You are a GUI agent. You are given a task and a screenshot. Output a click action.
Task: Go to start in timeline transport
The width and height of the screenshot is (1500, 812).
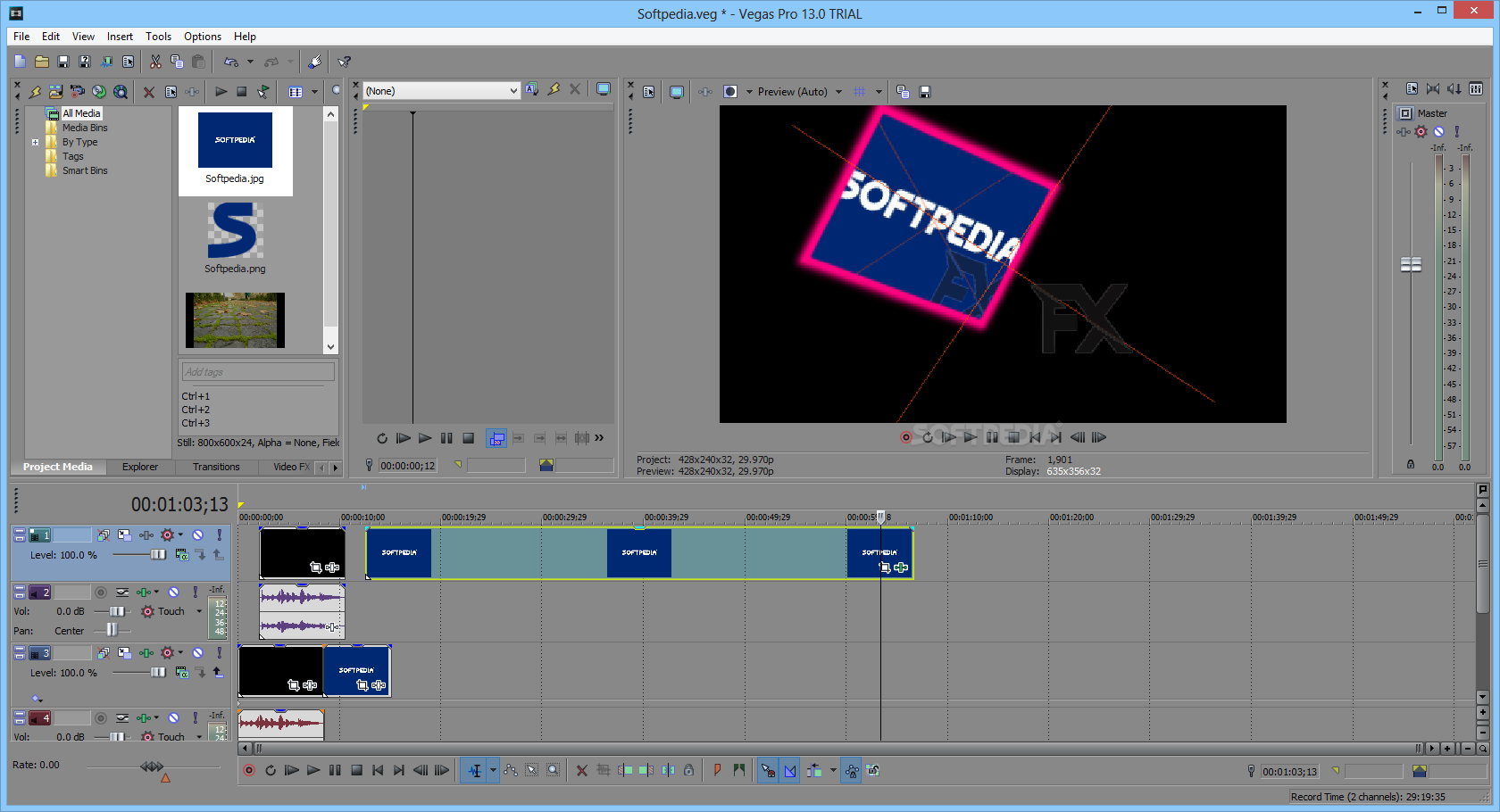(378, 770)
